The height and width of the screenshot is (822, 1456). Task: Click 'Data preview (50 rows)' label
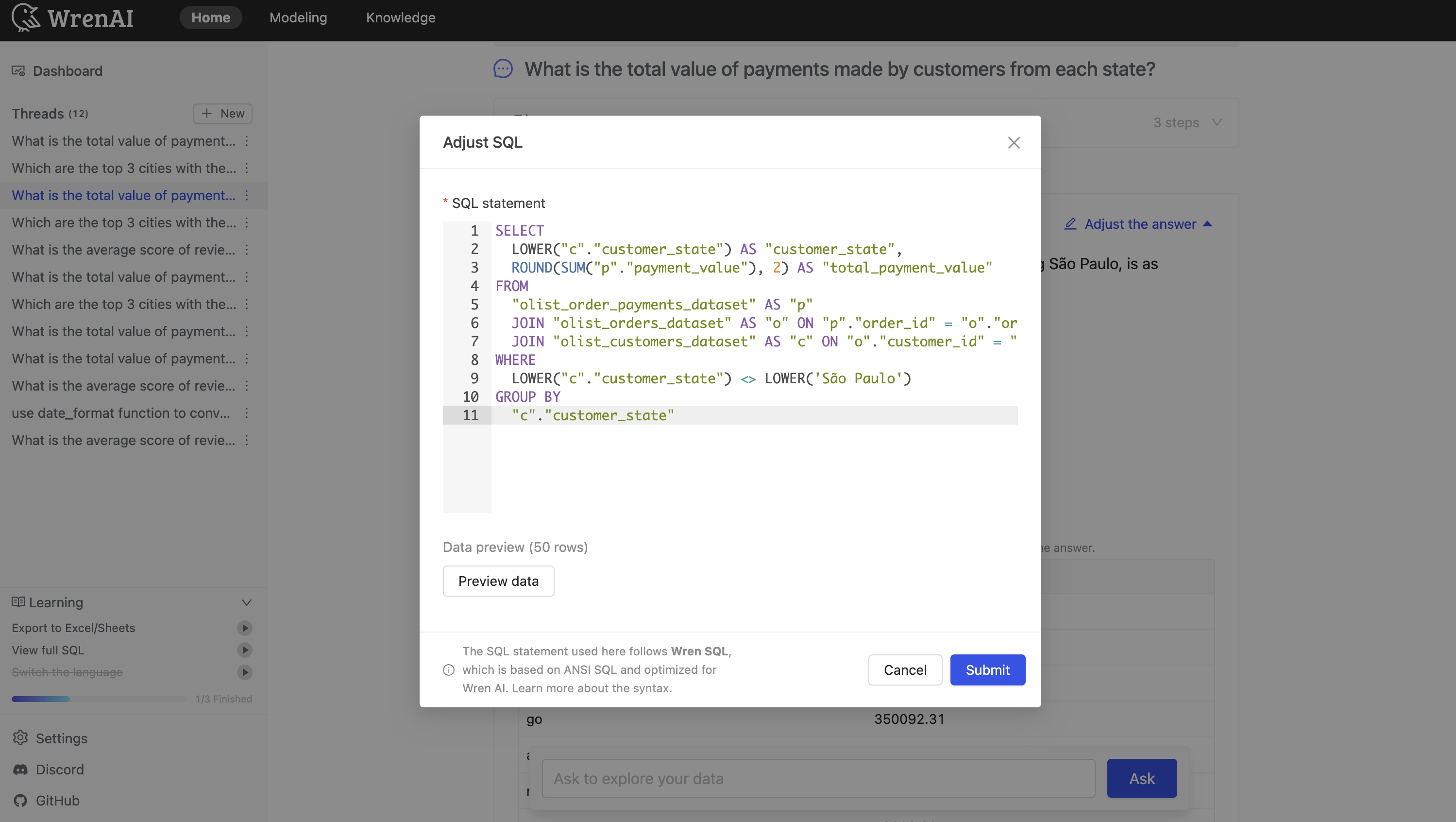pyautogui.click(x=515, y=547)
